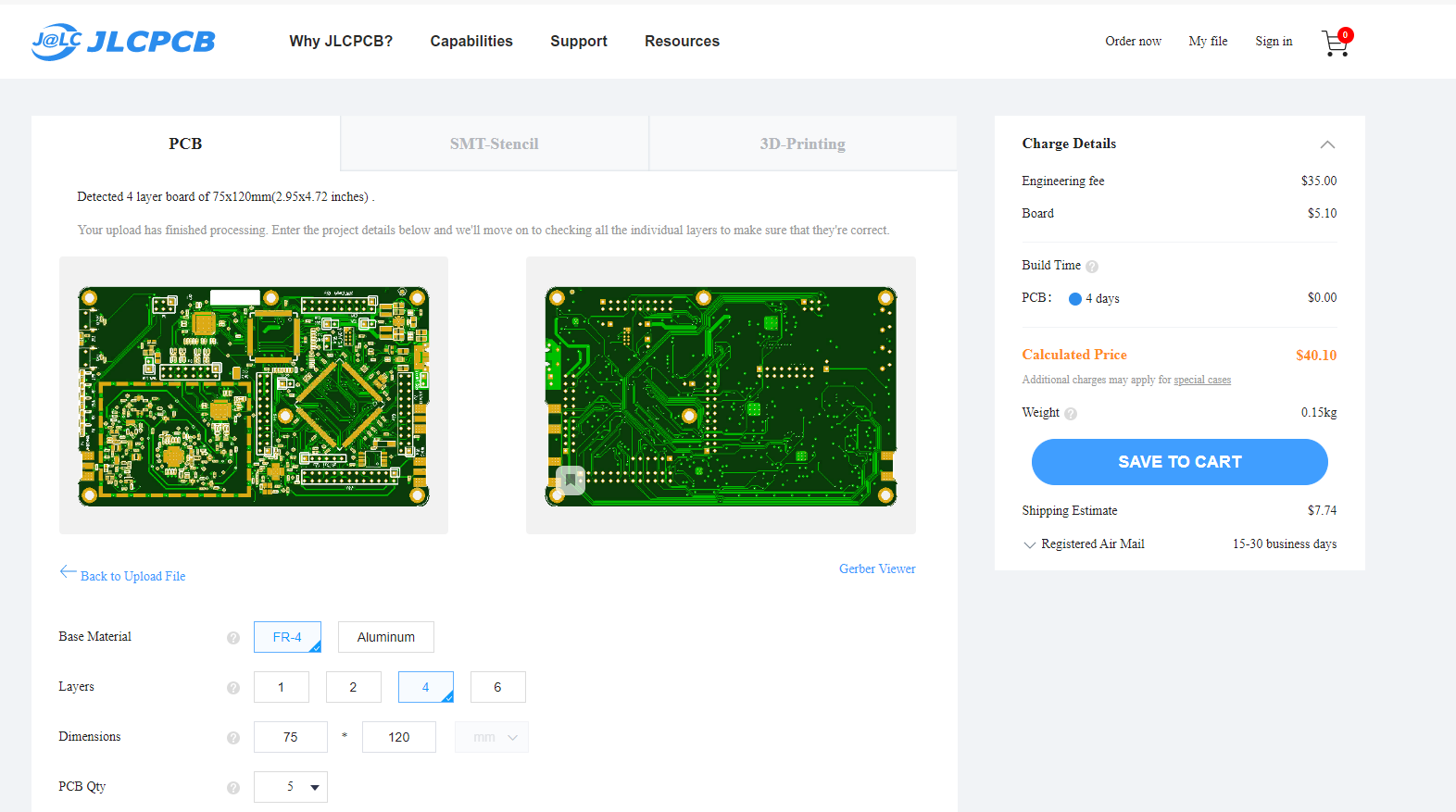Select the 4 days build time radio
1456x812 pixels.
1075,299
